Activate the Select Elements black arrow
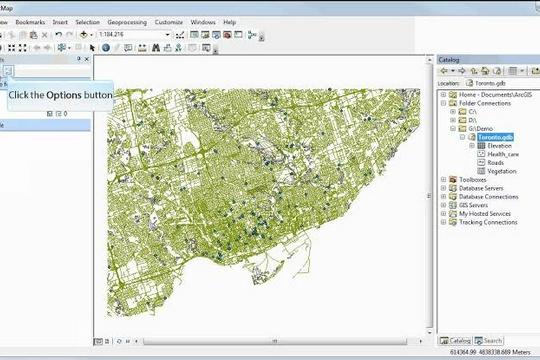Viewport: 540px width, 360px height. [92, 48]
